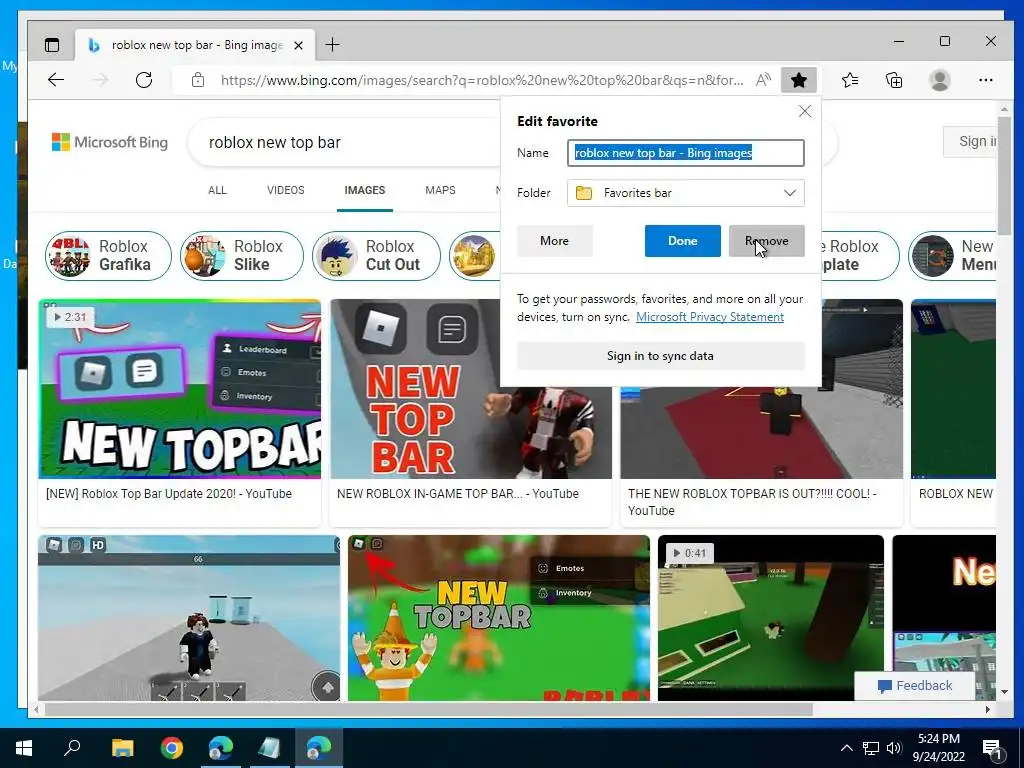Open the HD Roblox character thumbnail
Image resolution: width=1024 pixels, height=768 pixels.
coord(189,618)
